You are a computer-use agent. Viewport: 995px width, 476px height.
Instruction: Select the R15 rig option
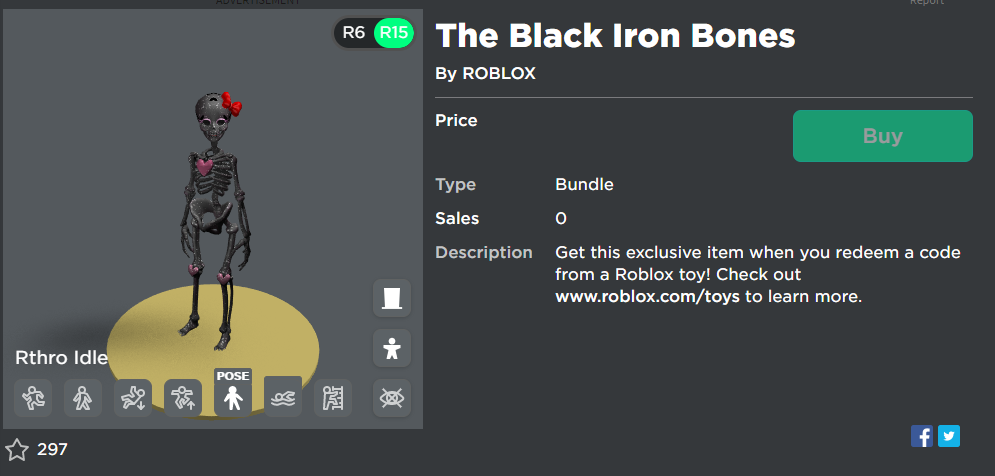394,32
